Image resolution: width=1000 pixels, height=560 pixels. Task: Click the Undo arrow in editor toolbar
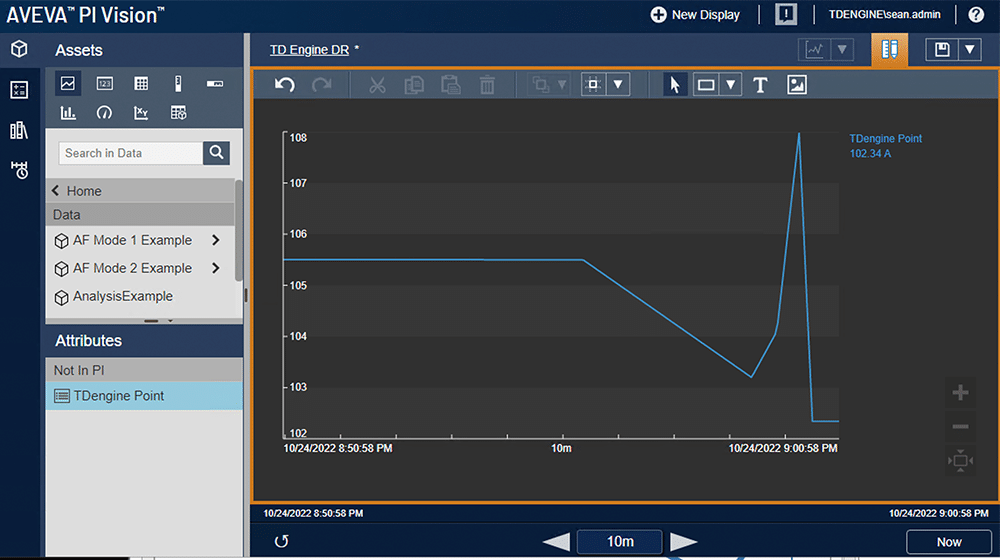(285, 85)
